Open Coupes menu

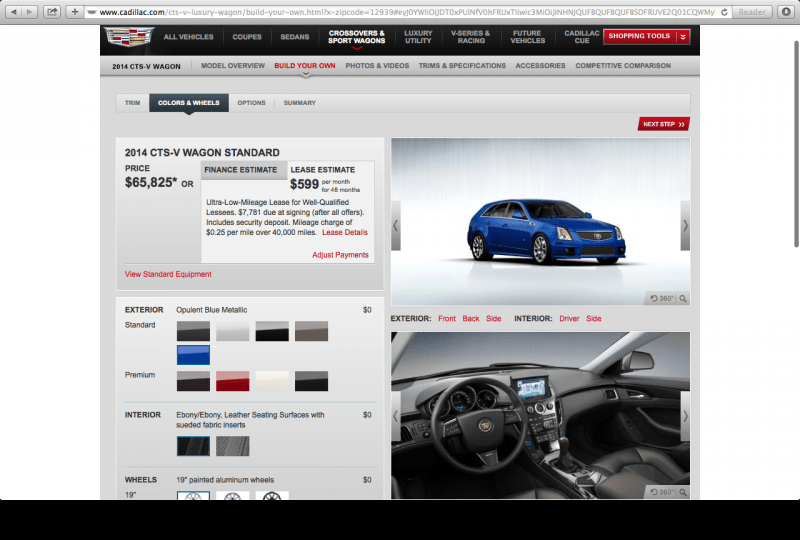click(x=247, y=37)
